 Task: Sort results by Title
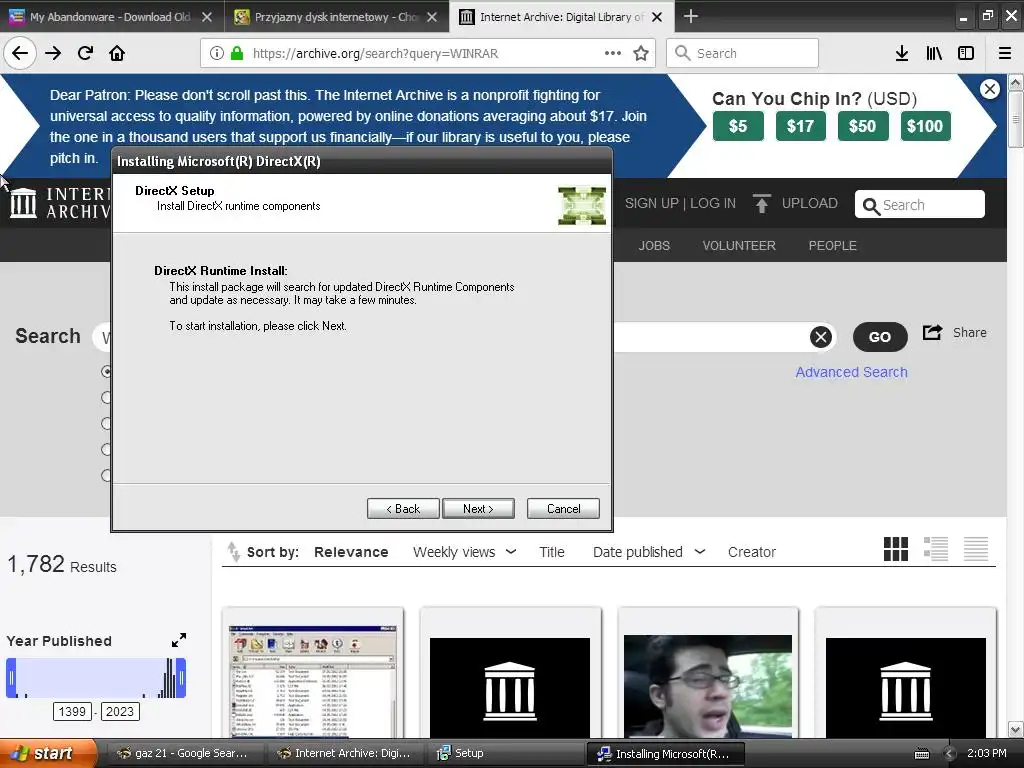pyautogui.click(x=552, y=552)
